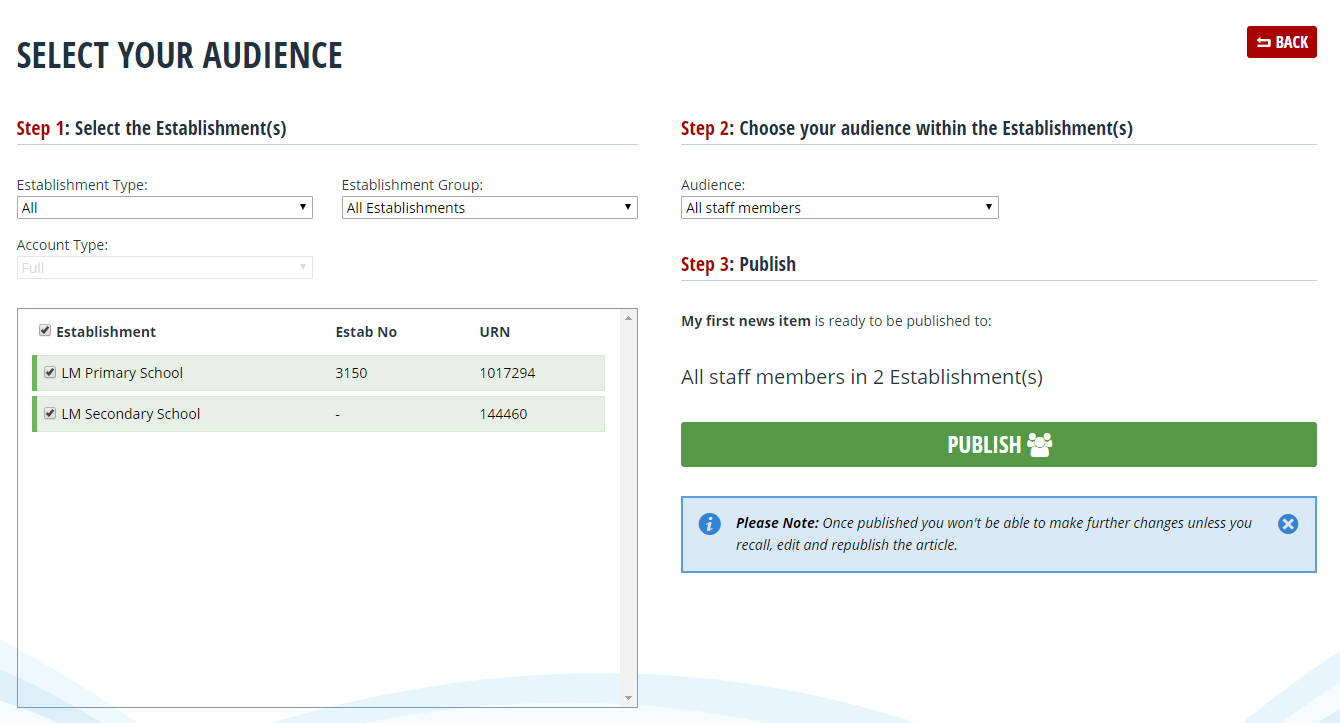Click the URN column header
Screen dimensions: 1340x723
[x=495, y=332]
